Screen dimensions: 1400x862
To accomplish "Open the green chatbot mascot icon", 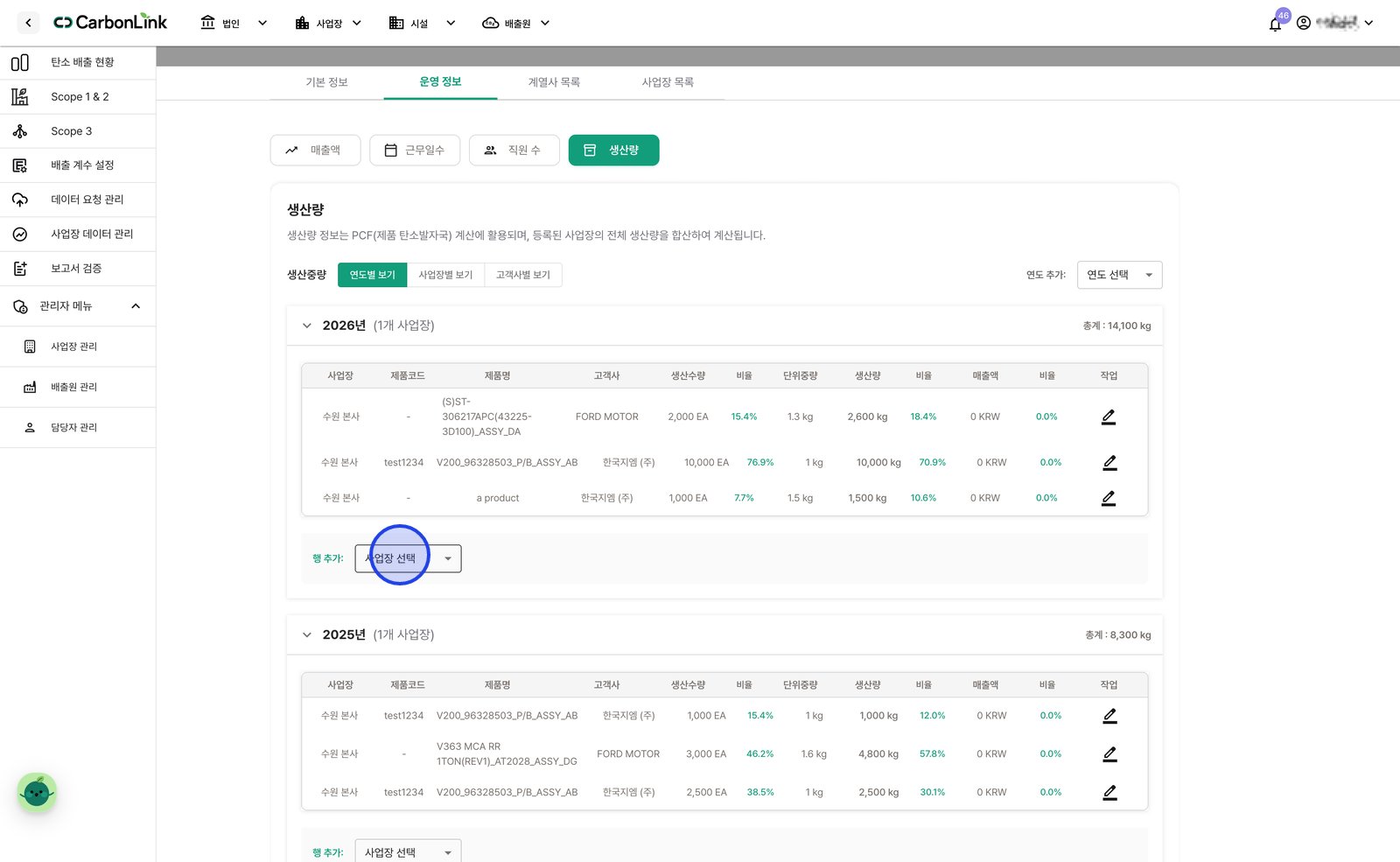I will 37,793.
